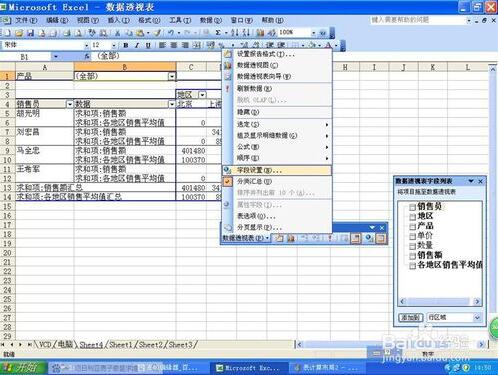The image size is (498, 375).
Task: Choose 设置报告格式 menu entry
Action: click(277, 54)
